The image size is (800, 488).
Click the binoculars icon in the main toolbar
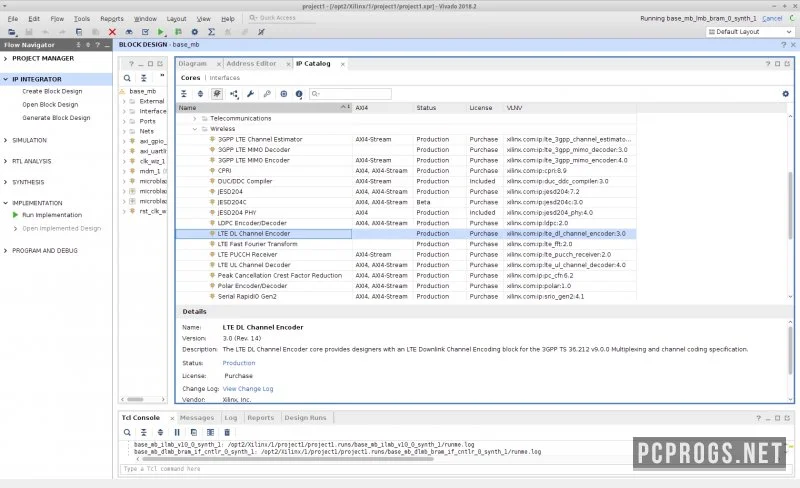coord(129,32)
